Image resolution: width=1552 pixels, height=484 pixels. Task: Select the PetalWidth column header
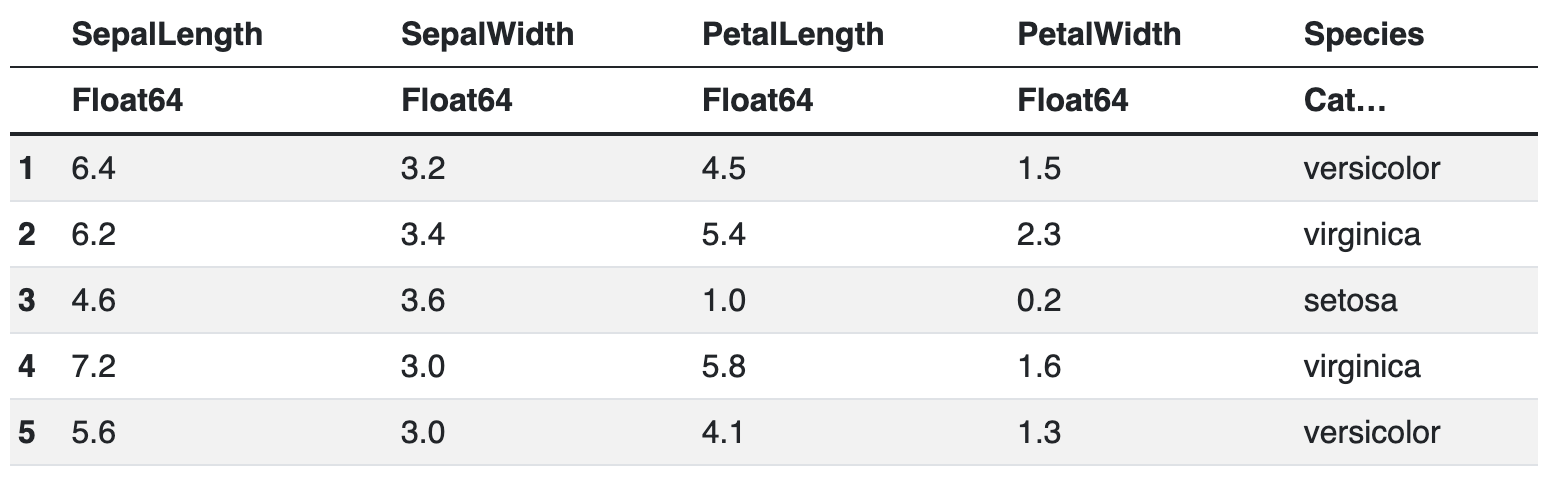click(1099, 34)
